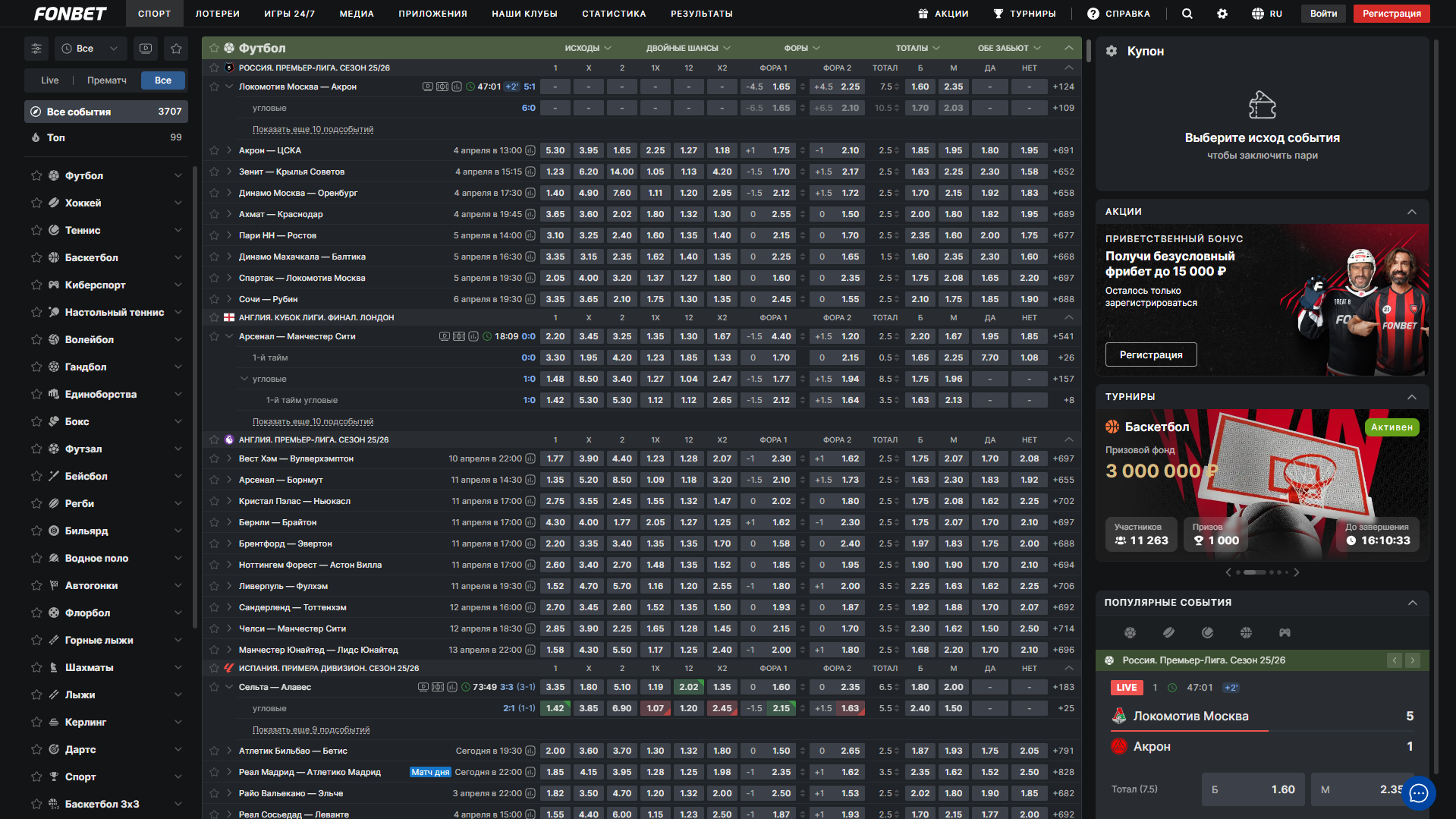The width and height of the screenshot is (1456, 819).
Task: Open Исходы column dropdown
Action: click(x=588, y=48)
